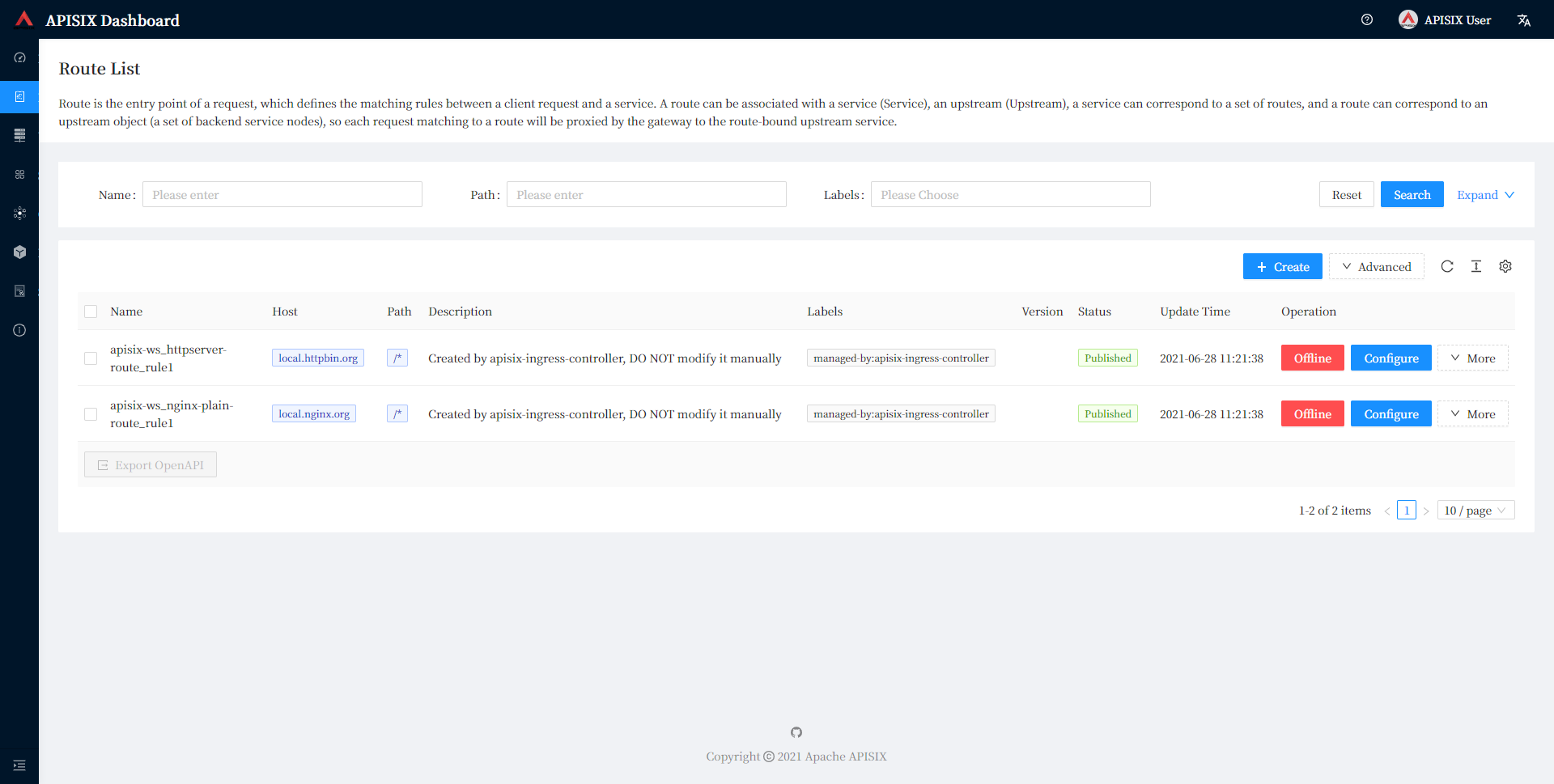The width and height of the screenshot is (1554, 784).
Task: Open the Labels Please Choose dropdown
Action: coord(1011,194)
